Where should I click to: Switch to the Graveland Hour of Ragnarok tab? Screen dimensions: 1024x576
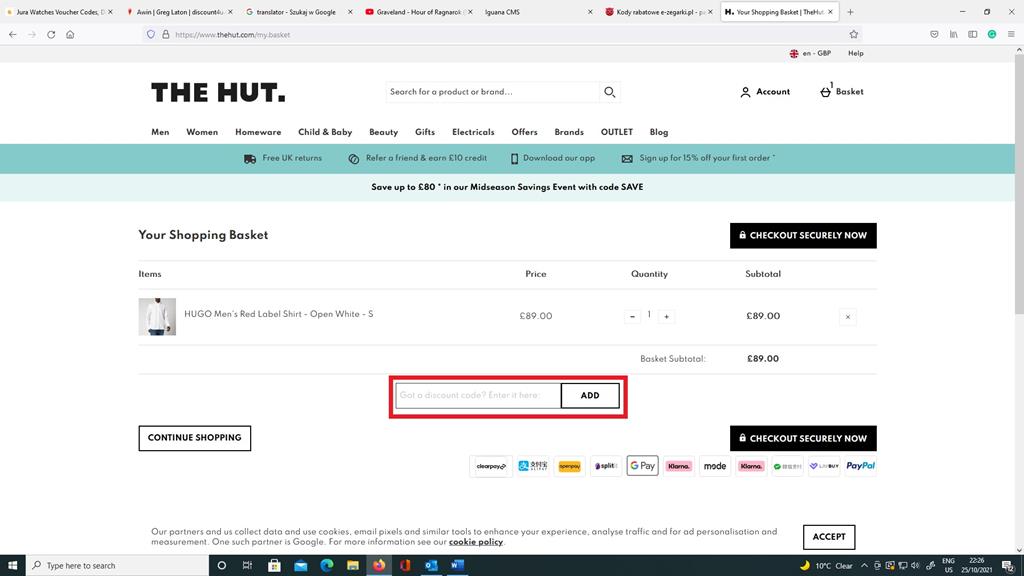pyautogui.click(x=419, y=12)
